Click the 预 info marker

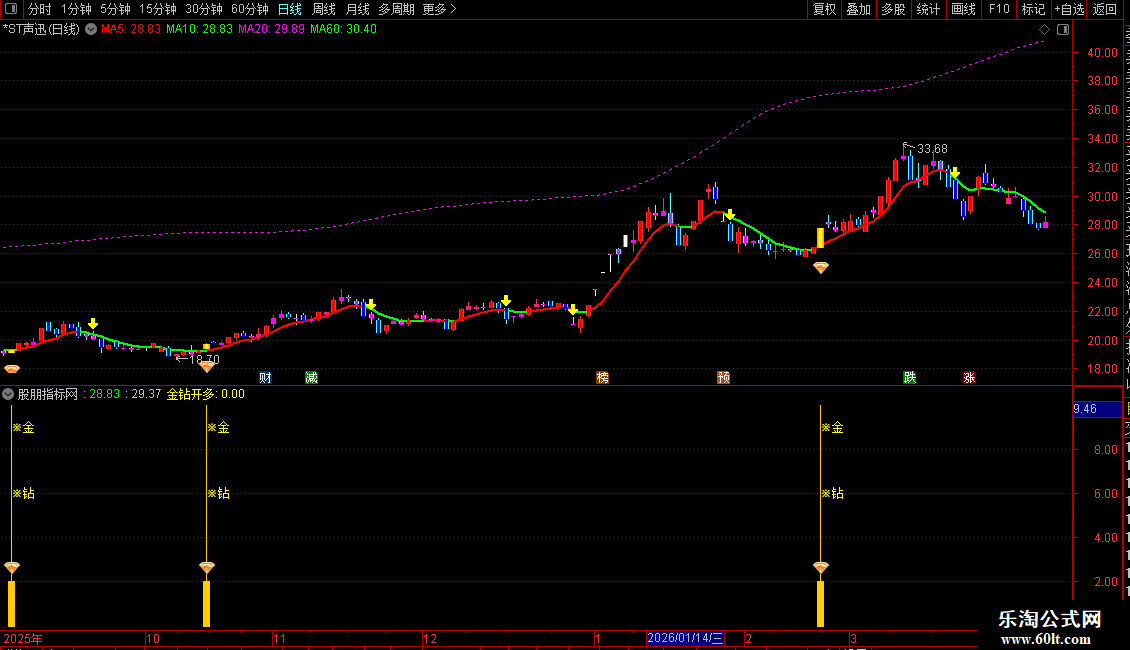[724, 378]
